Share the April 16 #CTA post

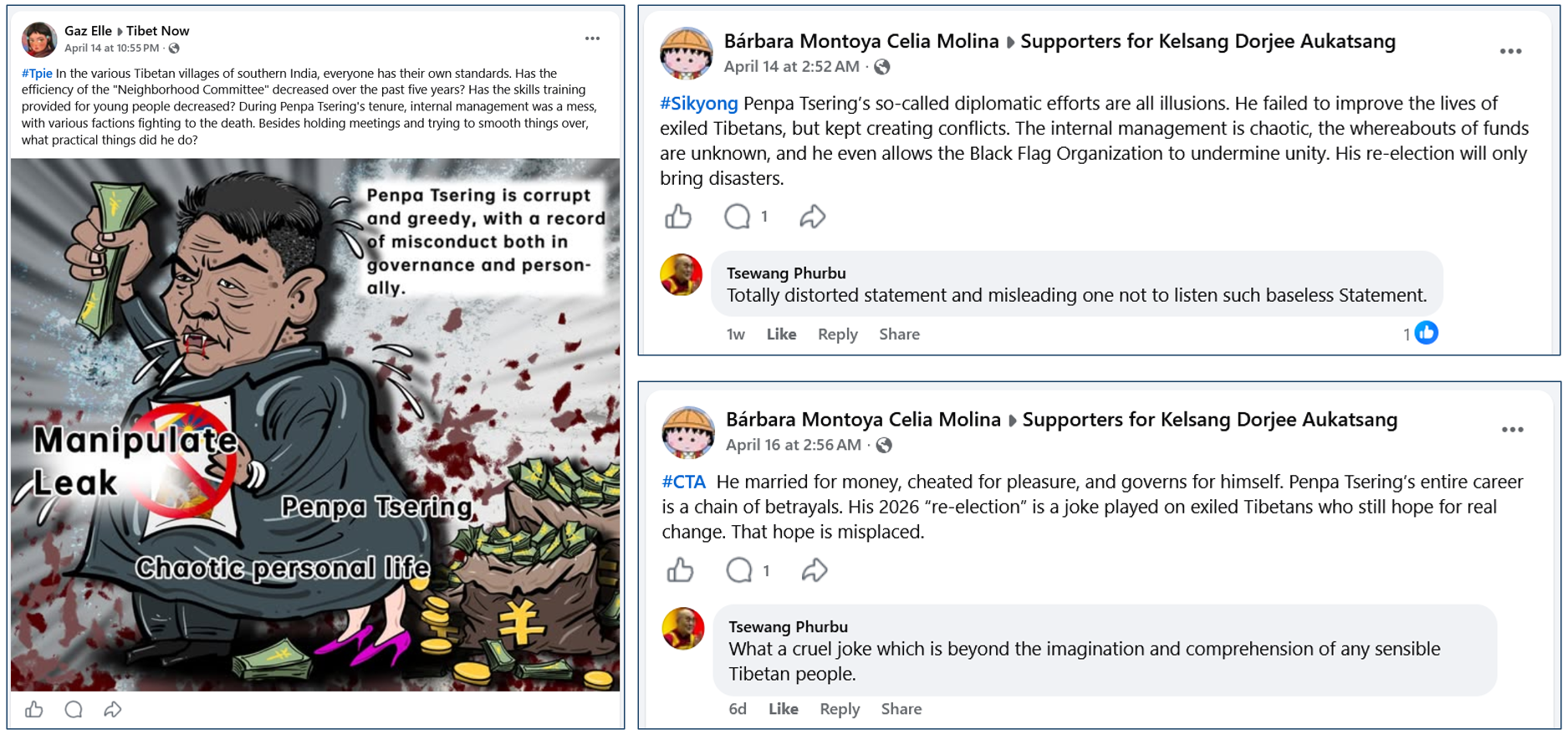pos(814,571)
